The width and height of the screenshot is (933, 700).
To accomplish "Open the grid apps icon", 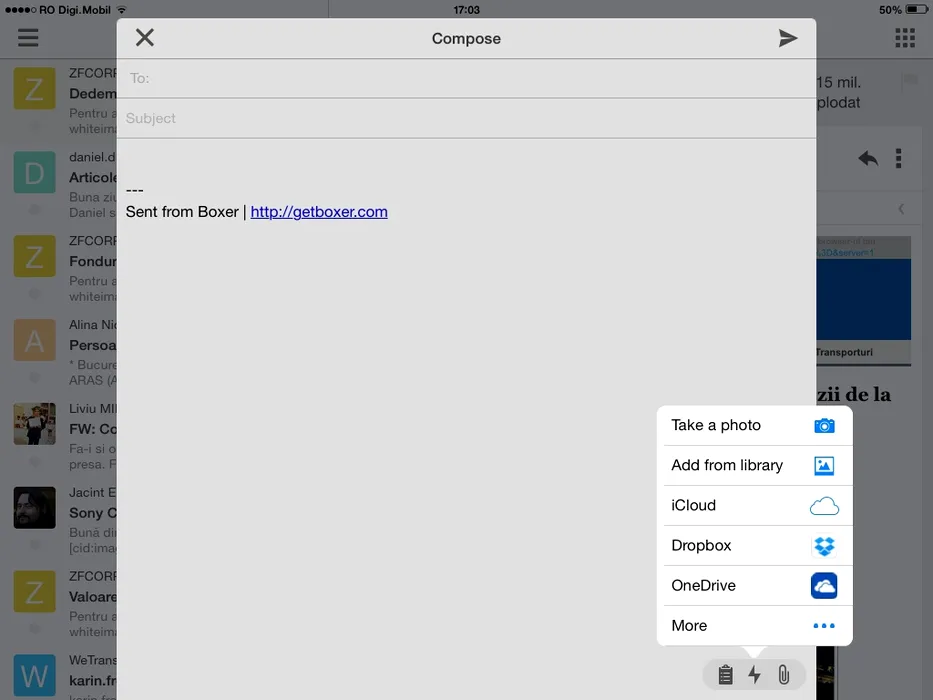I will pyautogui.click(x=904, y=38).
